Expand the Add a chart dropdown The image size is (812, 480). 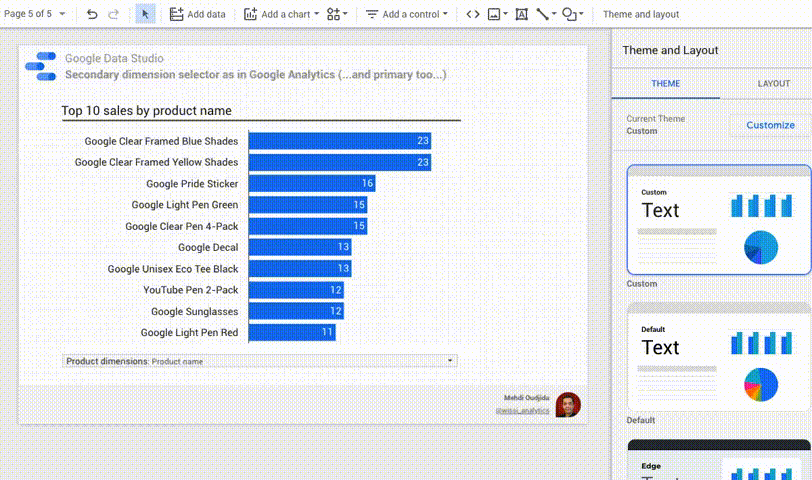tap(281, 14)
